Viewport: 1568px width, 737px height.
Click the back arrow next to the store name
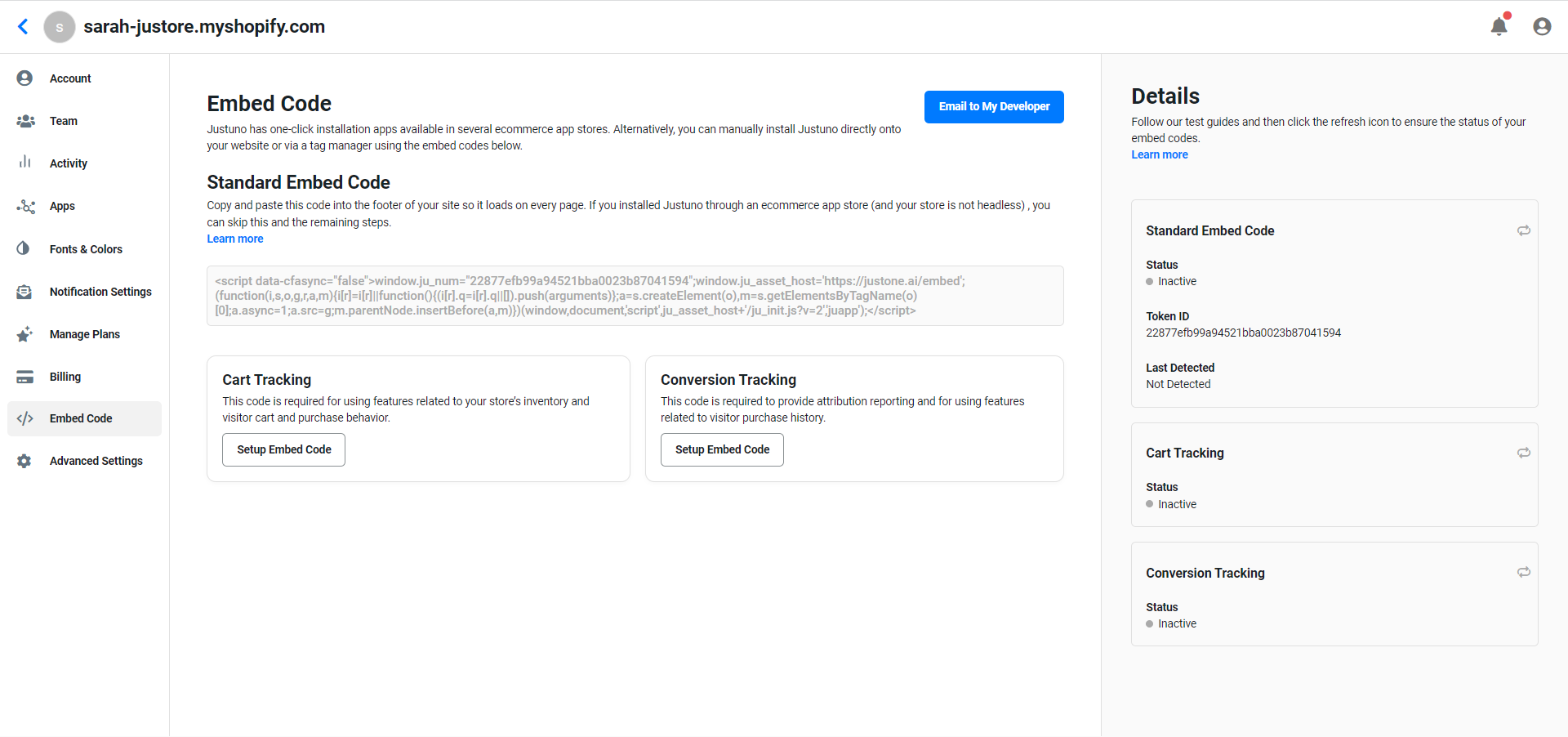click(23, 26)
